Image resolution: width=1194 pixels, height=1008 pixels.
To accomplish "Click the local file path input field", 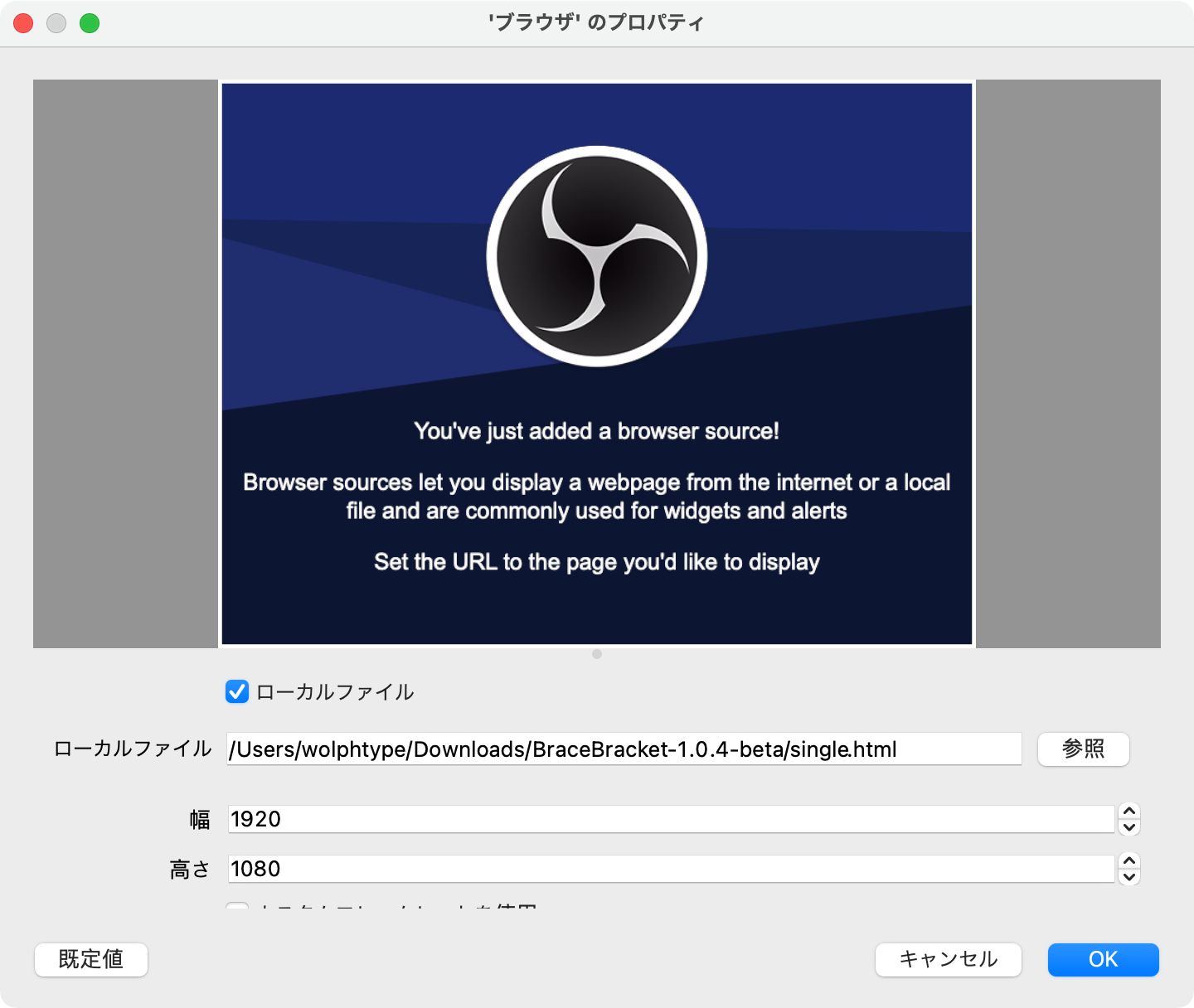I will [624, 749].
